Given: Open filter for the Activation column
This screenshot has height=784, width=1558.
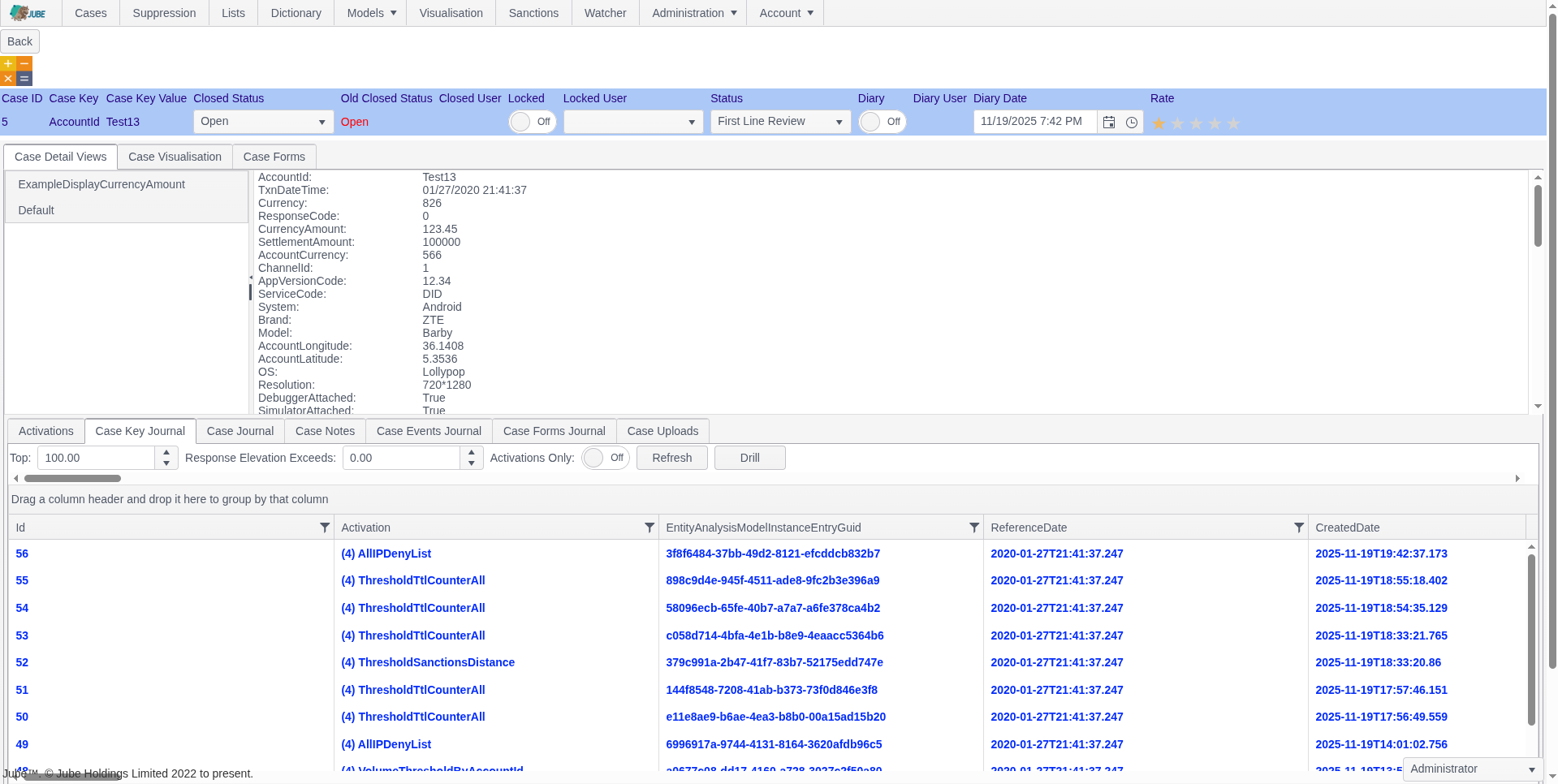Looking at the screenshot, I should pos(650,528).
